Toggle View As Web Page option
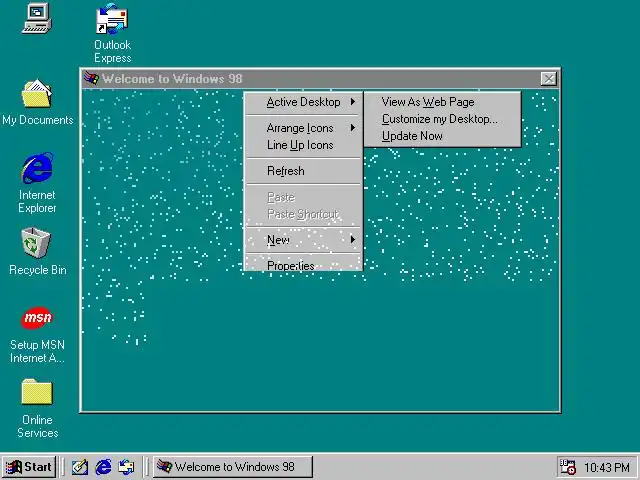640x480 pixels. [x=442, y=102]
